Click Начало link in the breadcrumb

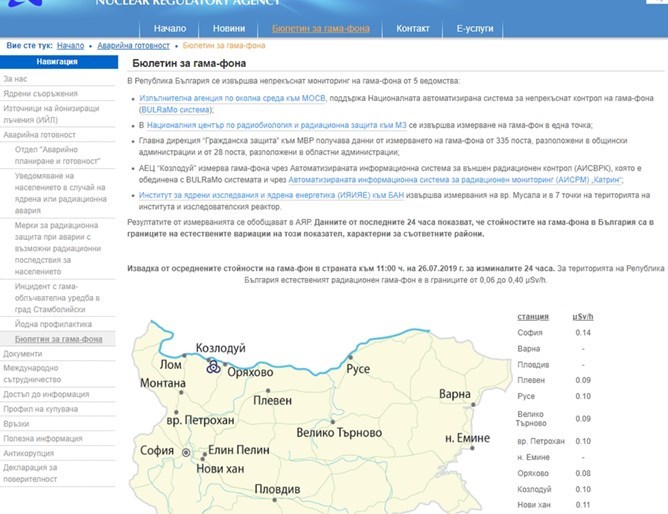click(x=70, y=46)
